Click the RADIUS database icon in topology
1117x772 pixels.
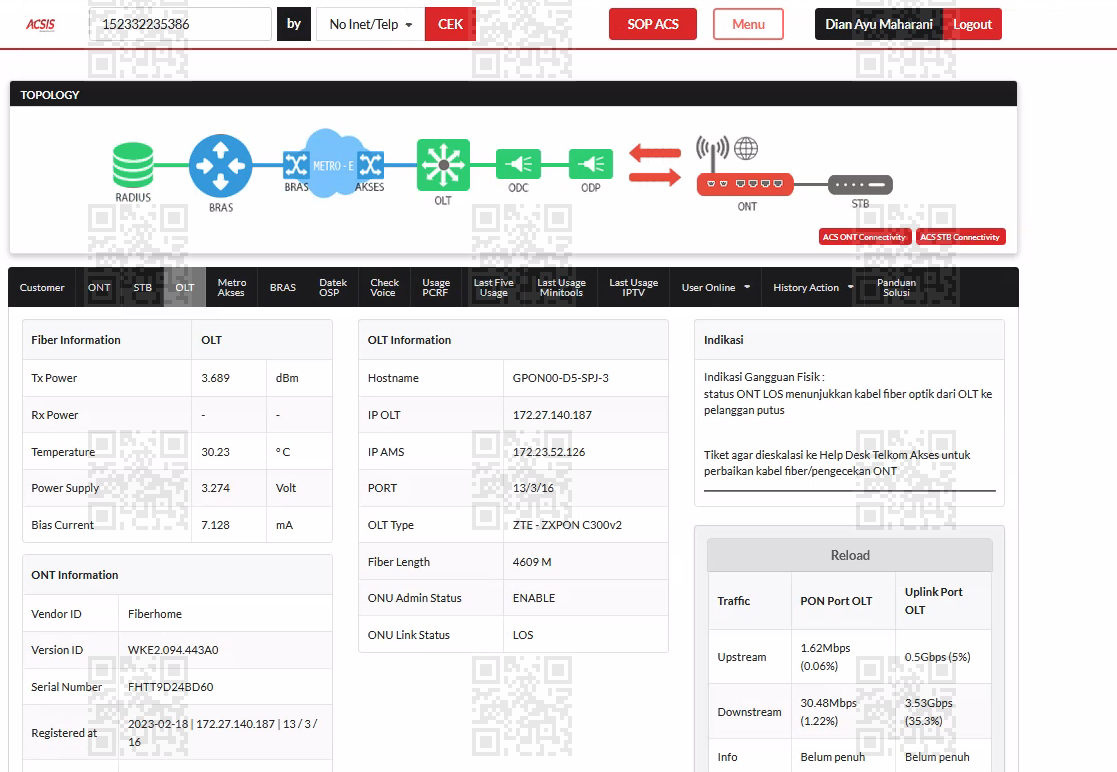133,165
